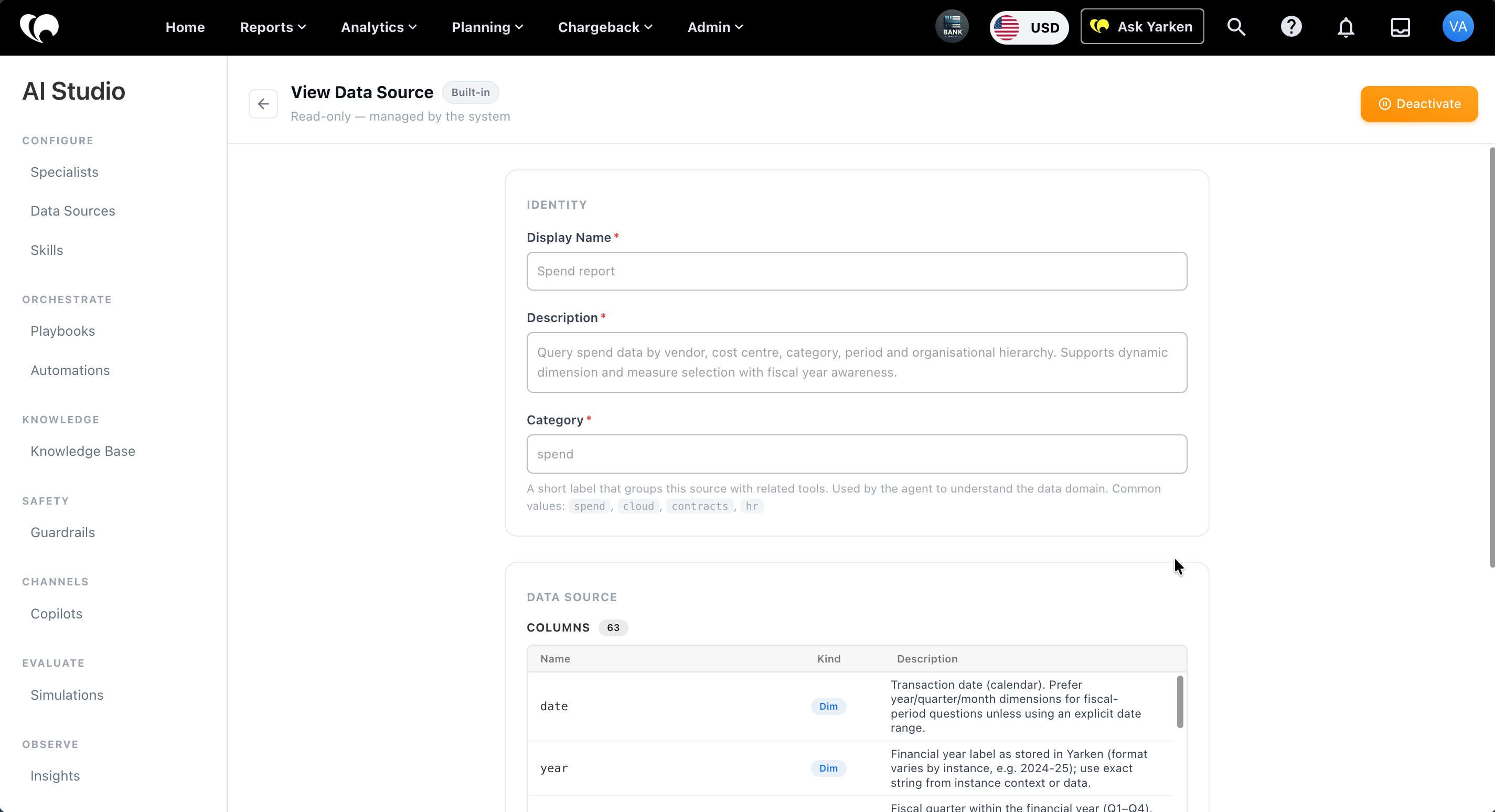
Task: Open the inbox tray icon
Action: [x=1400, y=27]
